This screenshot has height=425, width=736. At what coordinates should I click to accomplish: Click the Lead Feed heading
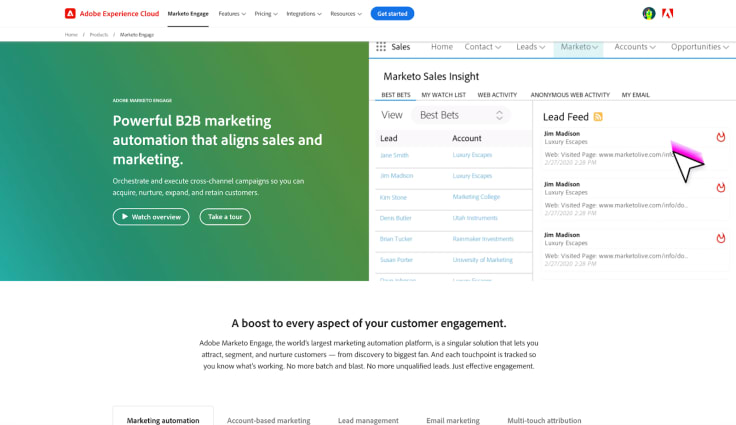(x=566, y=117)
